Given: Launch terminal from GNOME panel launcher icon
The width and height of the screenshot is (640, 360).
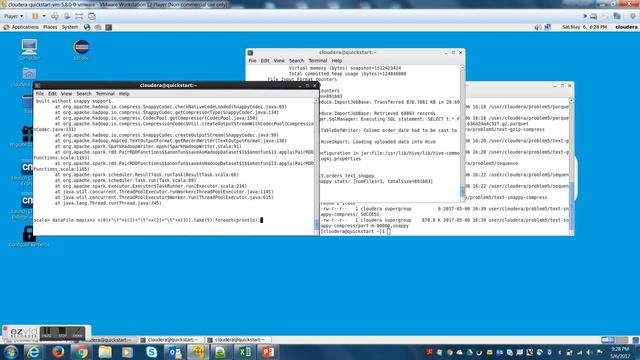Looking at the screenshot, I should (x=109, y=27).
